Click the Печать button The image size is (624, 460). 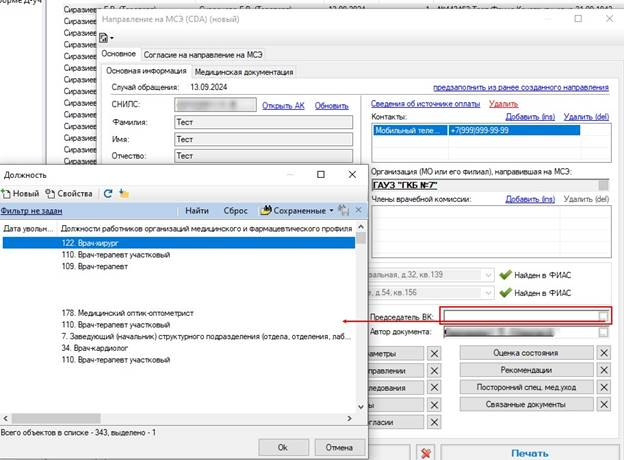click(530, 453)
